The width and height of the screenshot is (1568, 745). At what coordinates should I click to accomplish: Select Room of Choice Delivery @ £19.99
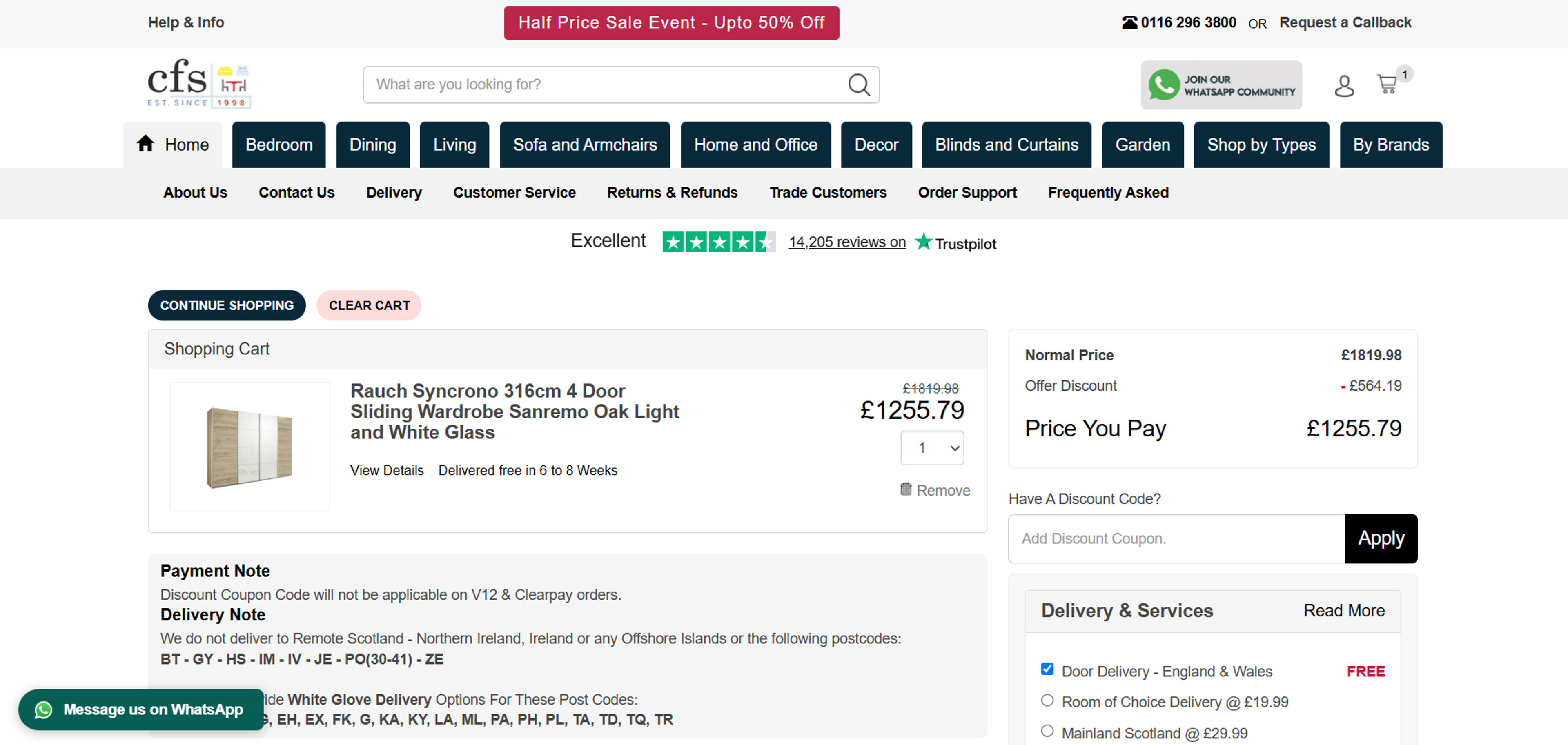[1047, 700]
